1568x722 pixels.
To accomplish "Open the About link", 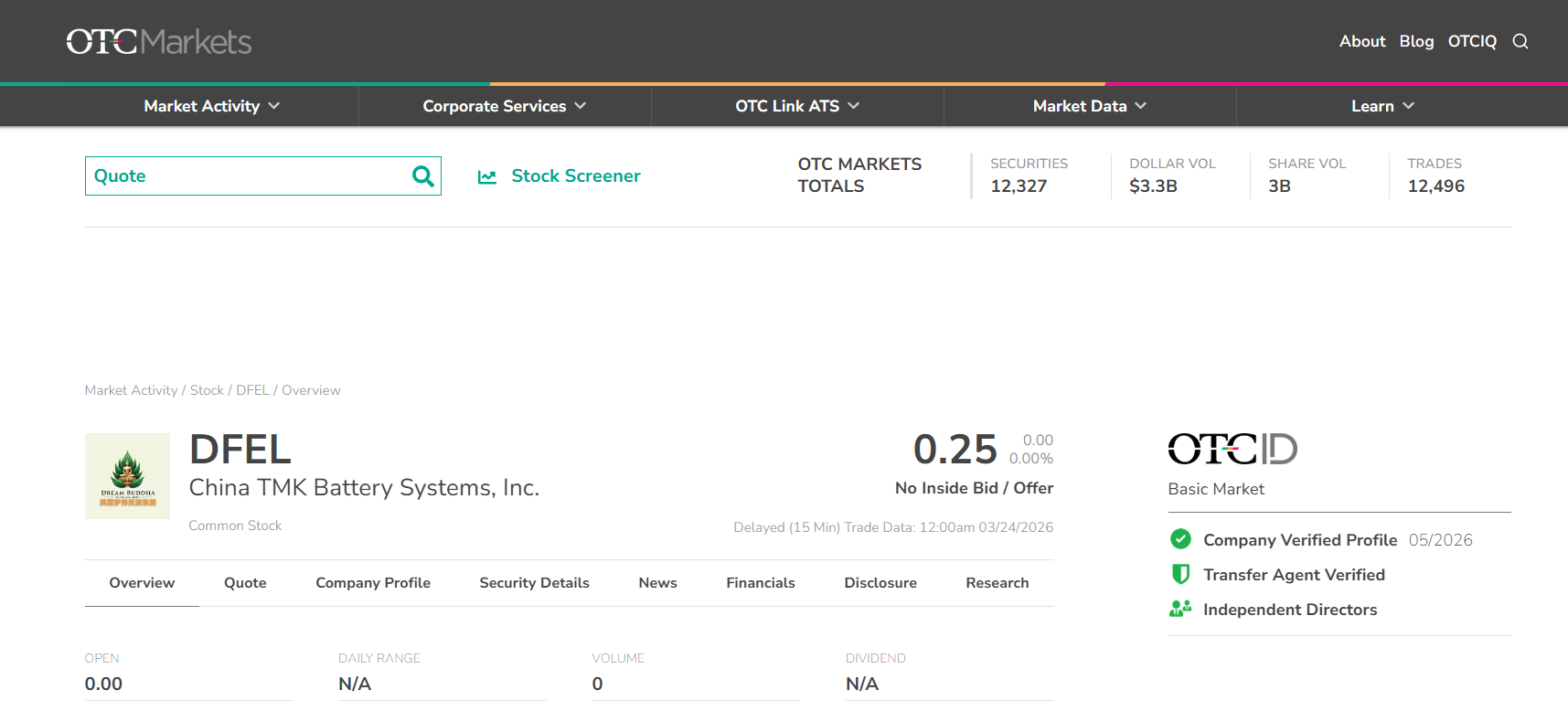I will (x=1362, y=41).
